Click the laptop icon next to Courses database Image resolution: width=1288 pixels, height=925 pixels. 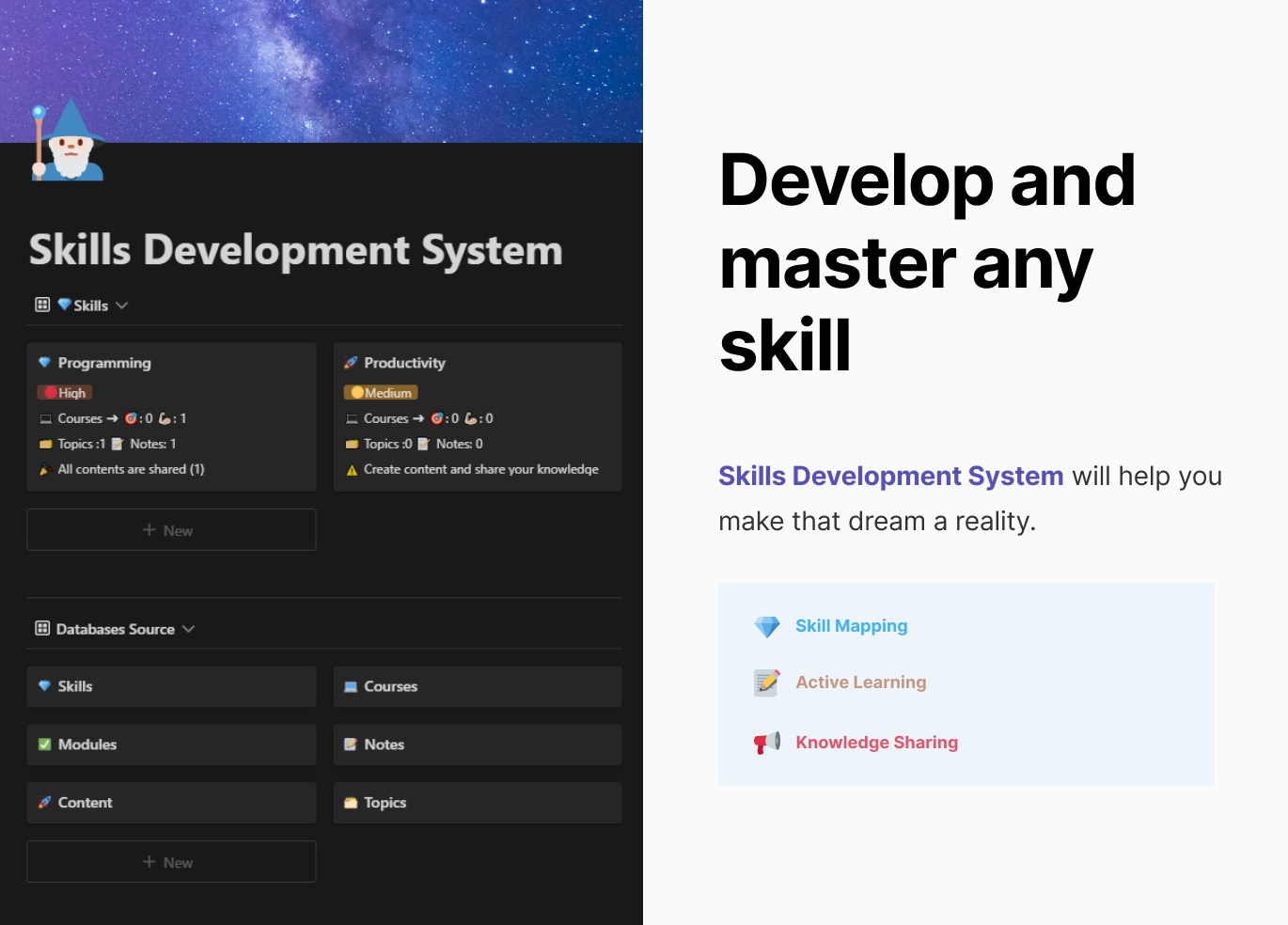tap(349, 686)
